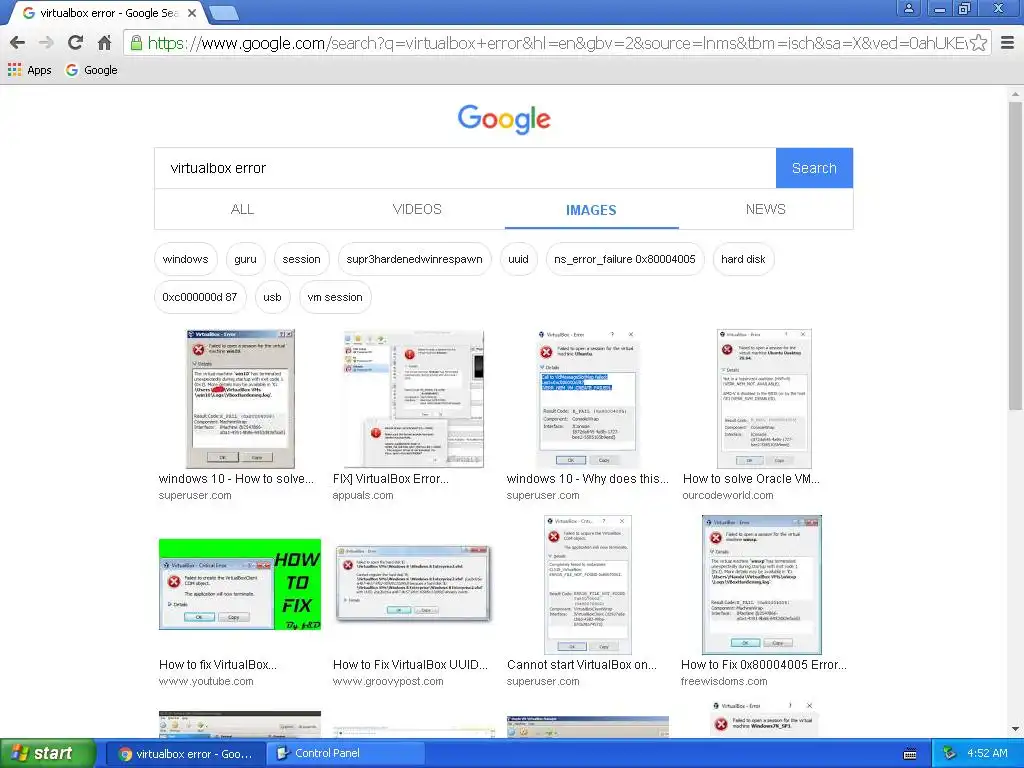
Task: Click the ourcodeworld.com source text
Action: [x=728, y=495]
